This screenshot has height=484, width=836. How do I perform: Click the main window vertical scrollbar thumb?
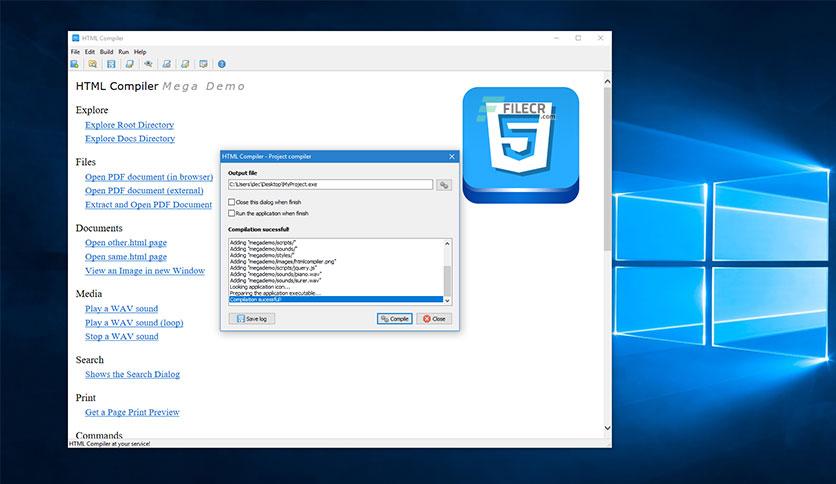(607, 168)
